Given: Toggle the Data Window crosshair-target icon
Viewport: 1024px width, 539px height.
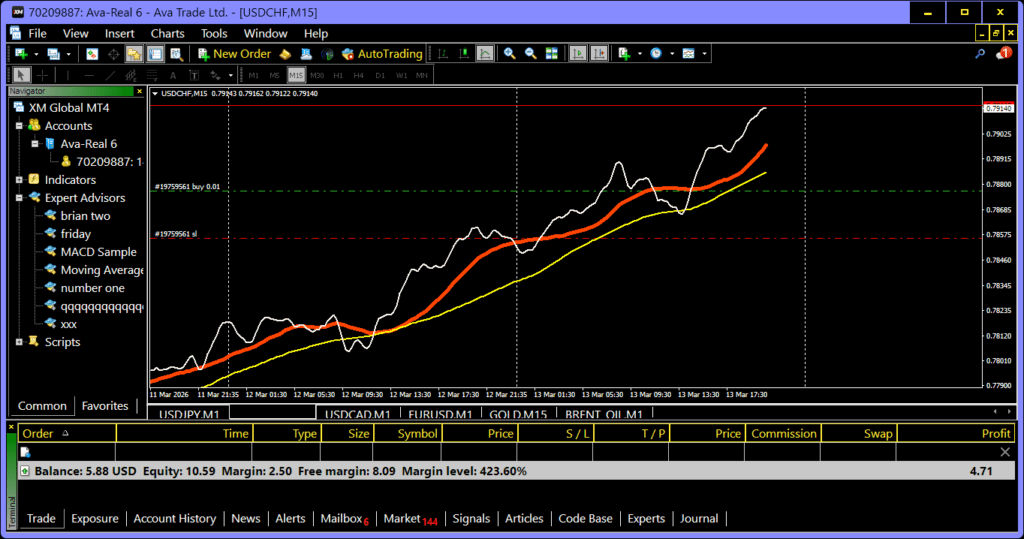Looking at the screenshot, I should point(113,54).
